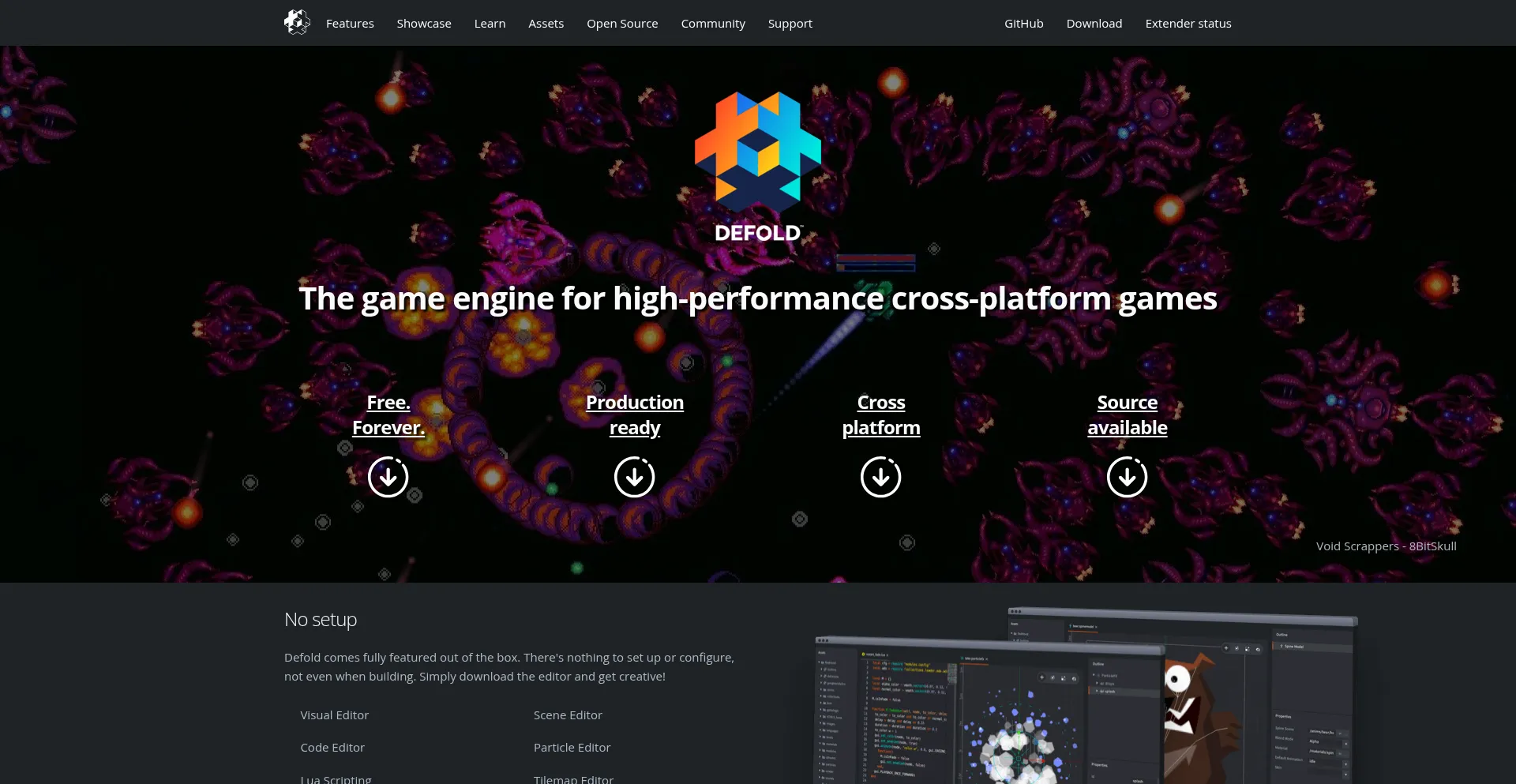Click the down-arrow icon under Source available
Viewport: 1516px width, 784px height.
[1127, 477]
